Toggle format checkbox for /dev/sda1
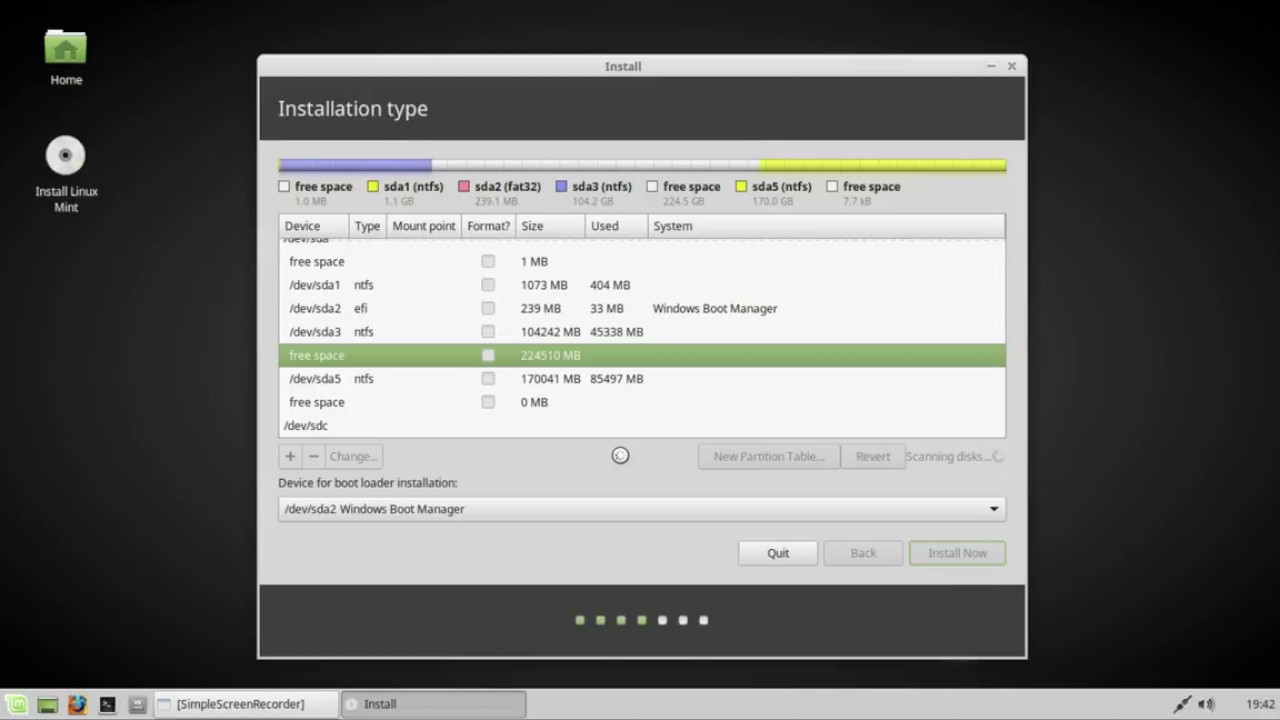The width and height of the screenshot is (1280, 720). (488, 285)
